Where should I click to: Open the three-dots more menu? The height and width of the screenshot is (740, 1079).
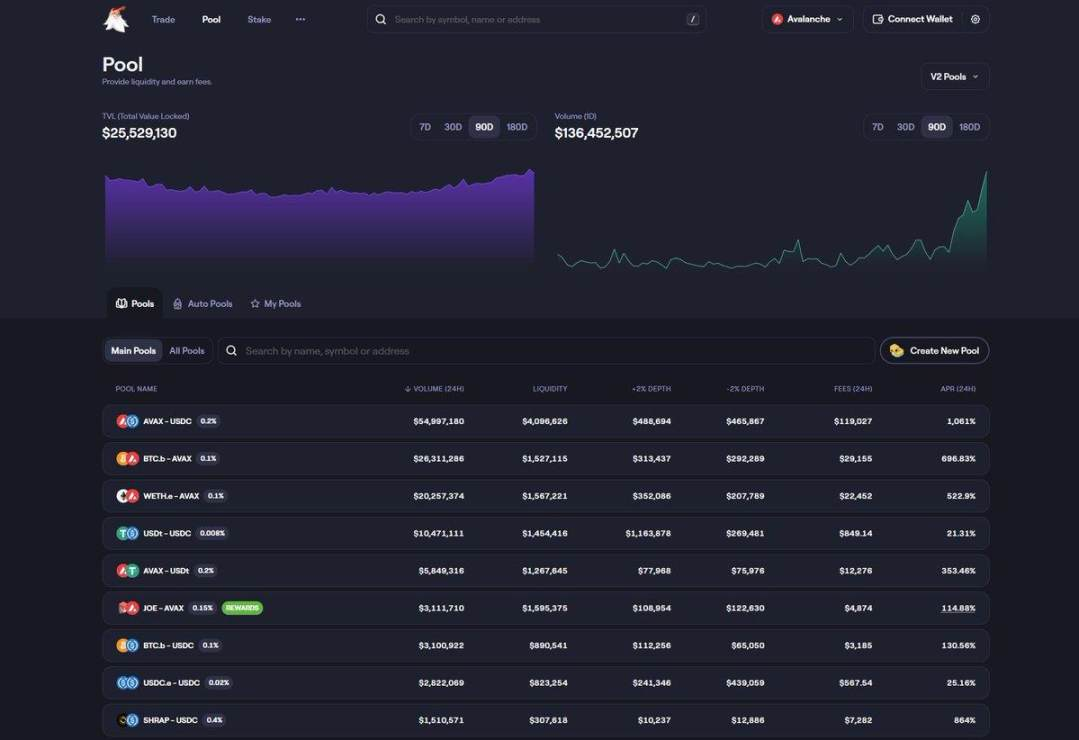[300, 19]
